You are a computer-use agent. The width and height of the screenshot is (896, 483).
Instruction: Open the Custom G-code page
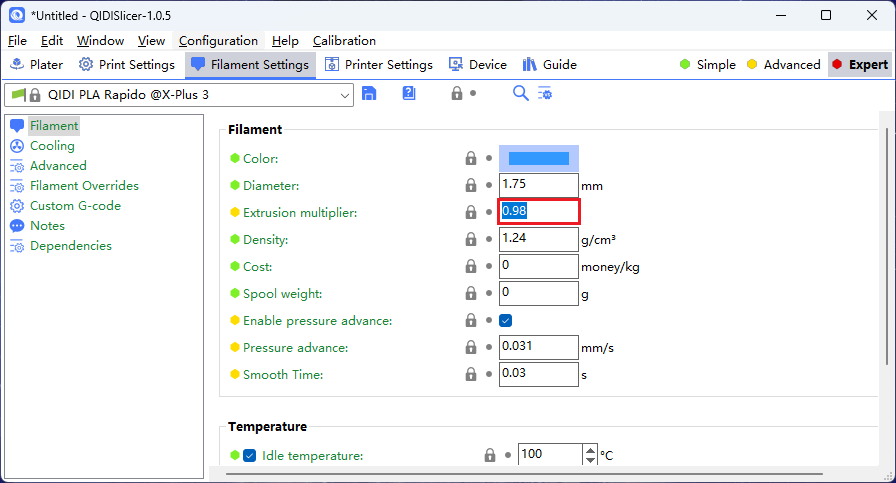(75, 206)
